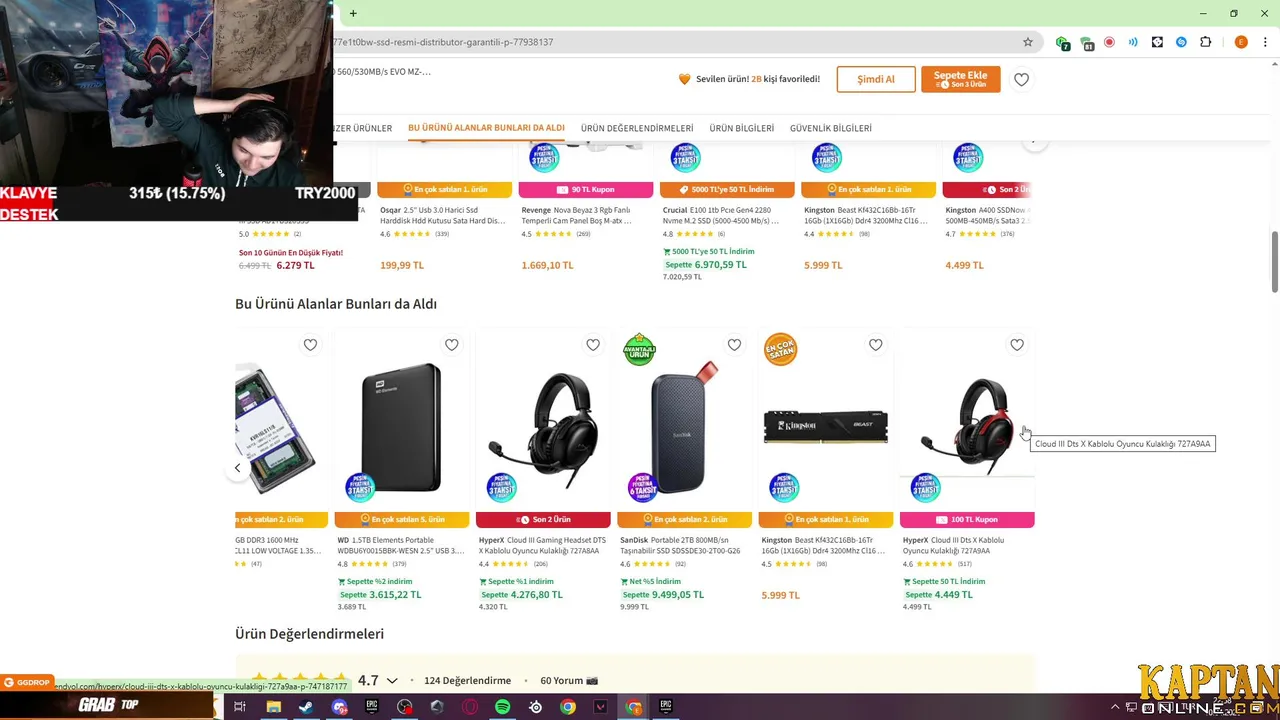Click the page's vertical scrollbar thumb
1280x720 pixels.
coord(1274,262)
